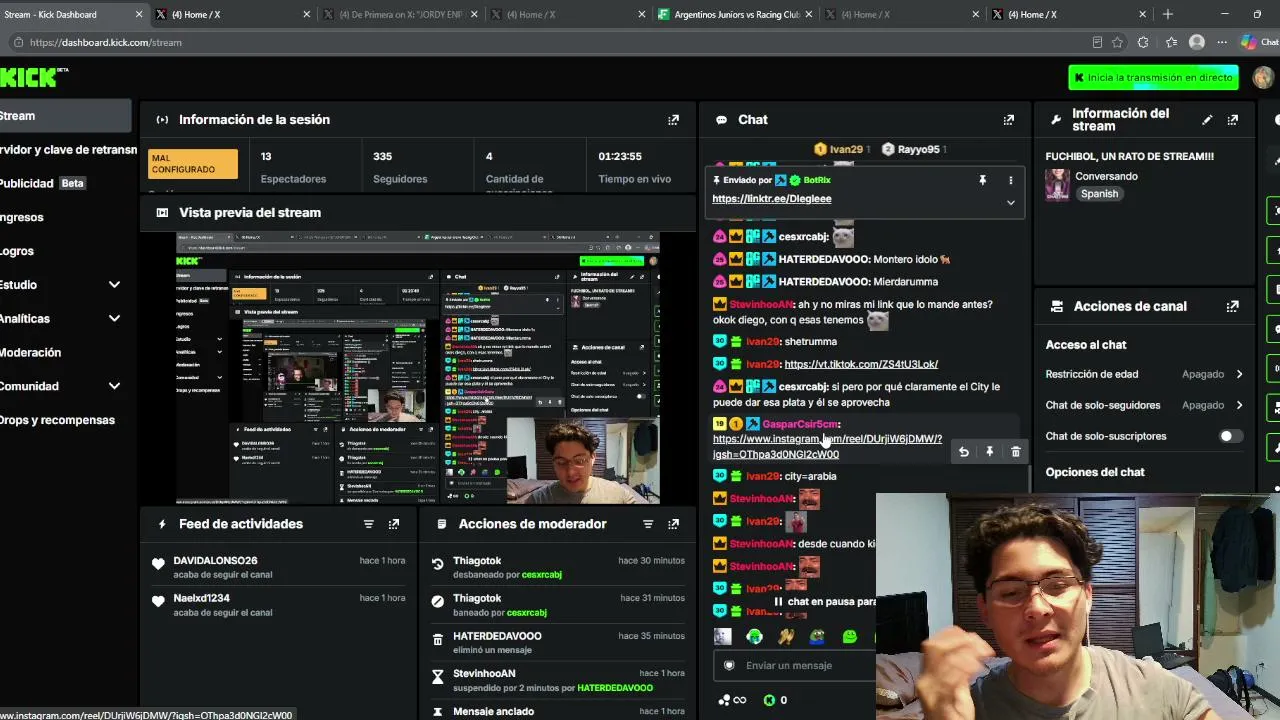Image resolution: width=1280 pixels, height=720 pixels.
Task: Expand the Estudio sidebar section
Action: (x=114, y=285)
